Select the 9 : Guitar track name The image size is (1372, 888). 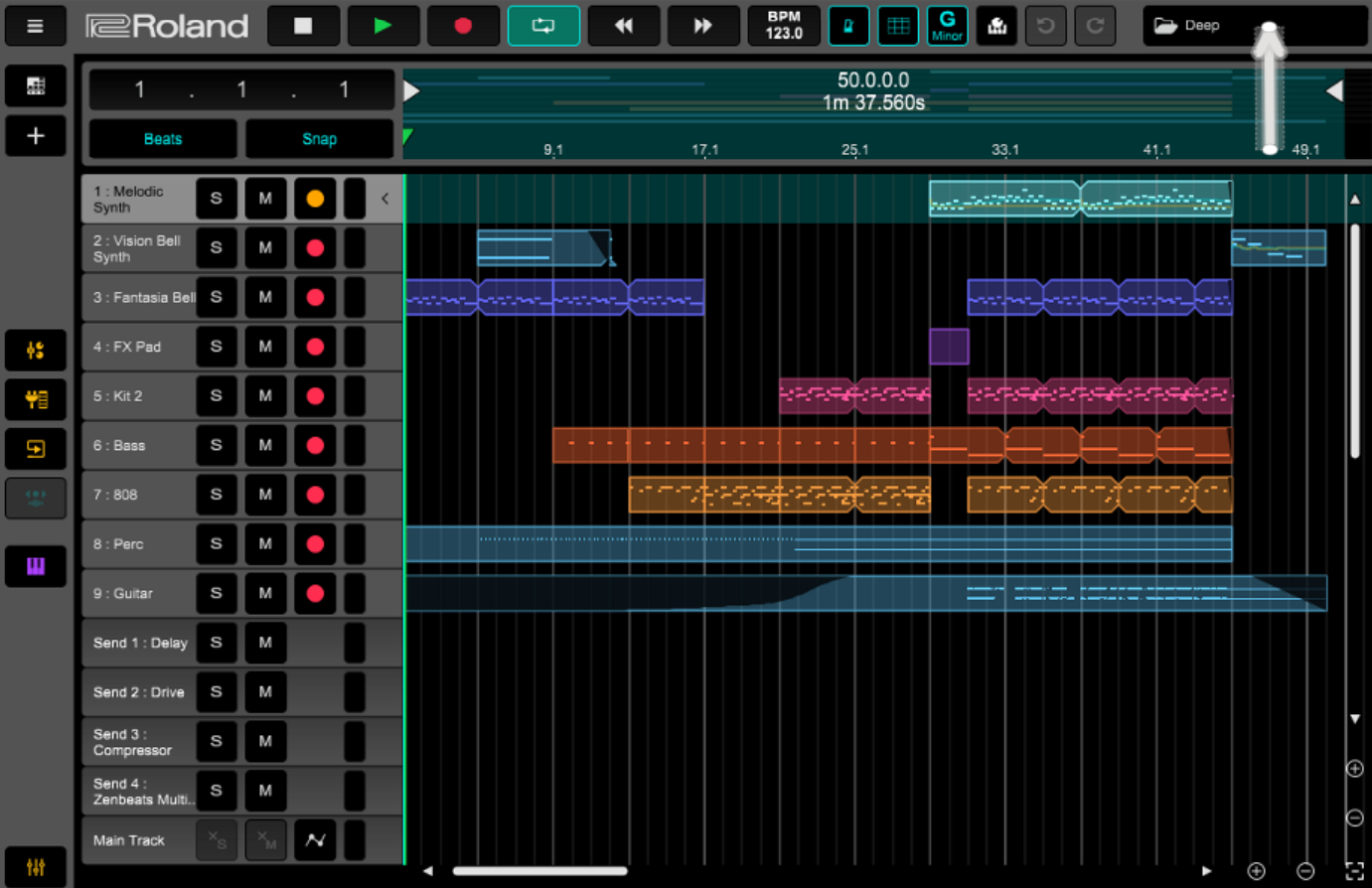point(123,593)
